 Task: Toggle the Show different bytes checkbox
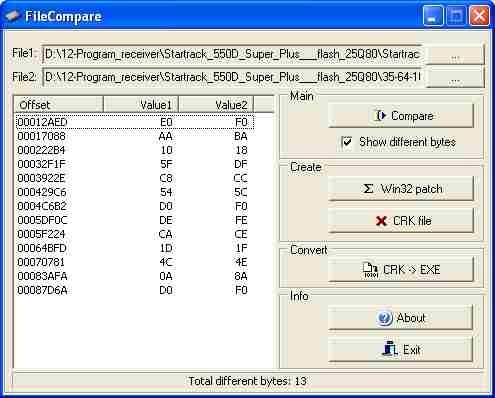tap(347, 142)
